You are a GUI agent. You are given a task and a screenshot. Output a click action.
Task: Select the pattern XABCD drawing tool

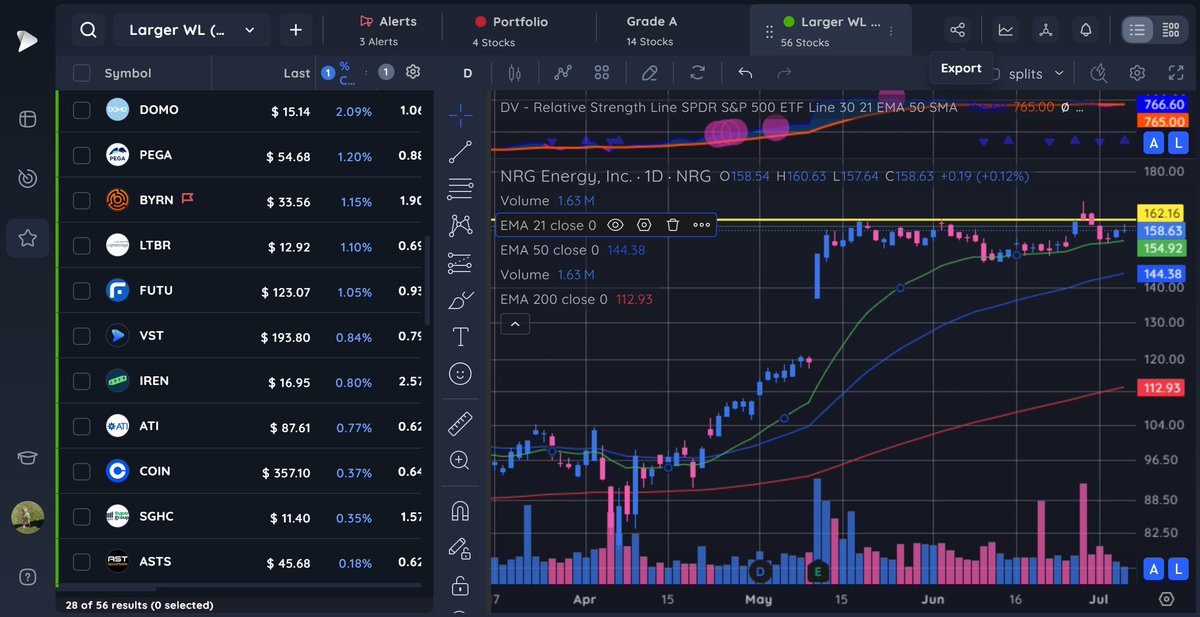[x=461, y=225]
